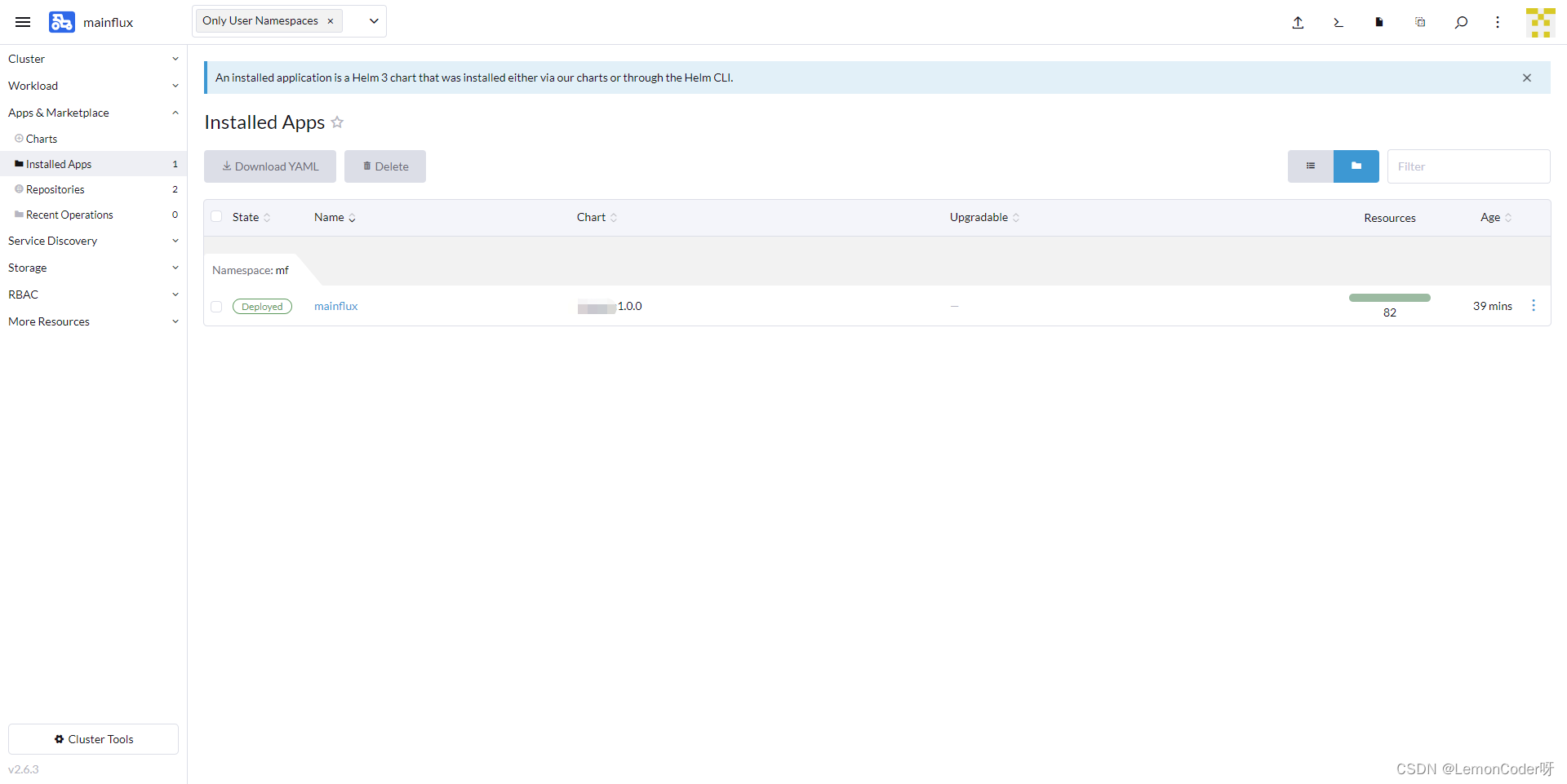This screenshot has height=784, width=1567.
Task: Open header vertical dots menu
Action: (1498, 22)
